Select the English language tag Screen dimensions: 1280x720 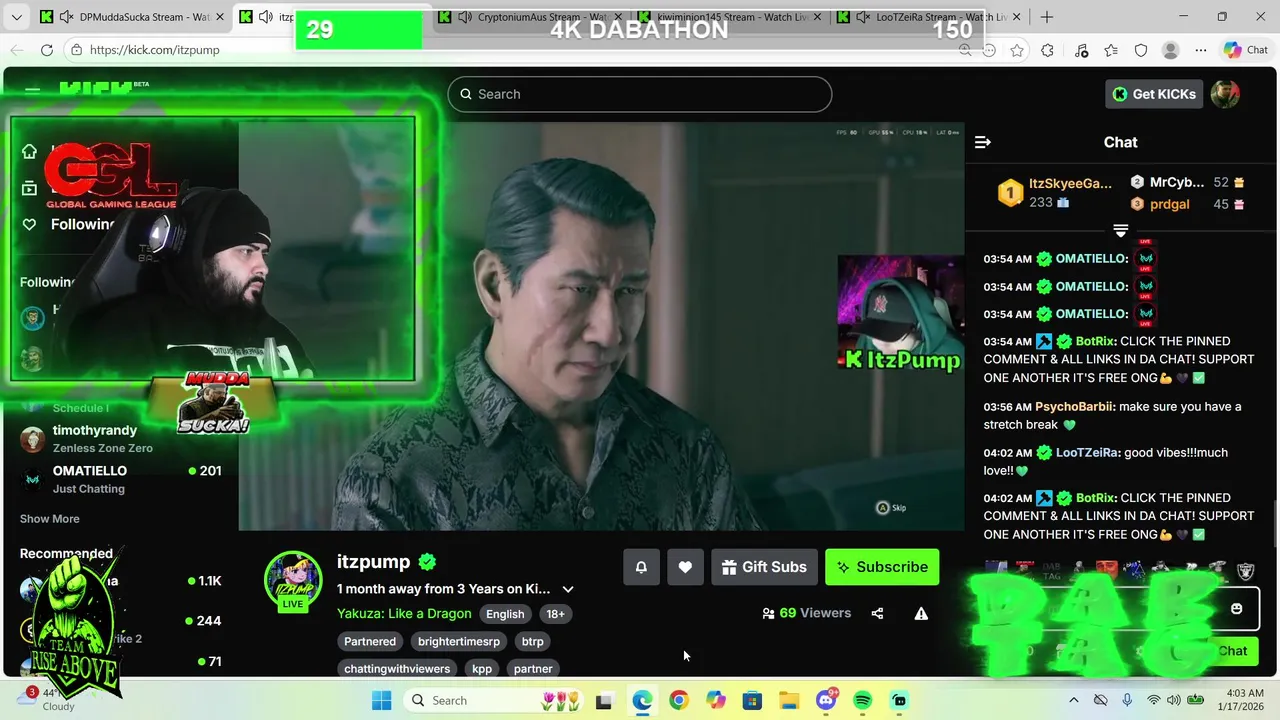coord(505,614)
